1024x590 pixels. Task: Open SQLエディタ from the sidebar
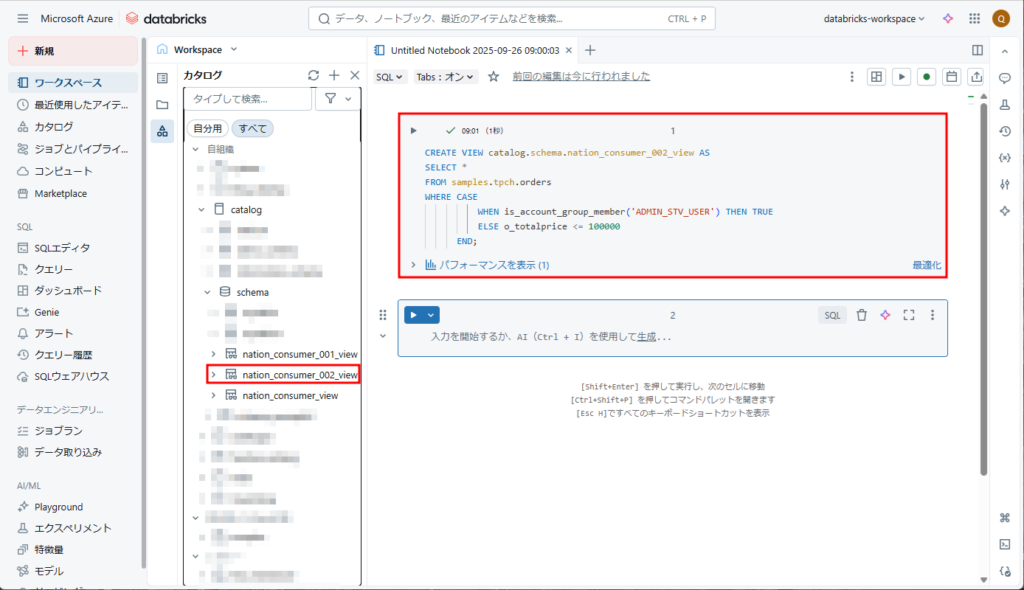click(x=62, y=247)
